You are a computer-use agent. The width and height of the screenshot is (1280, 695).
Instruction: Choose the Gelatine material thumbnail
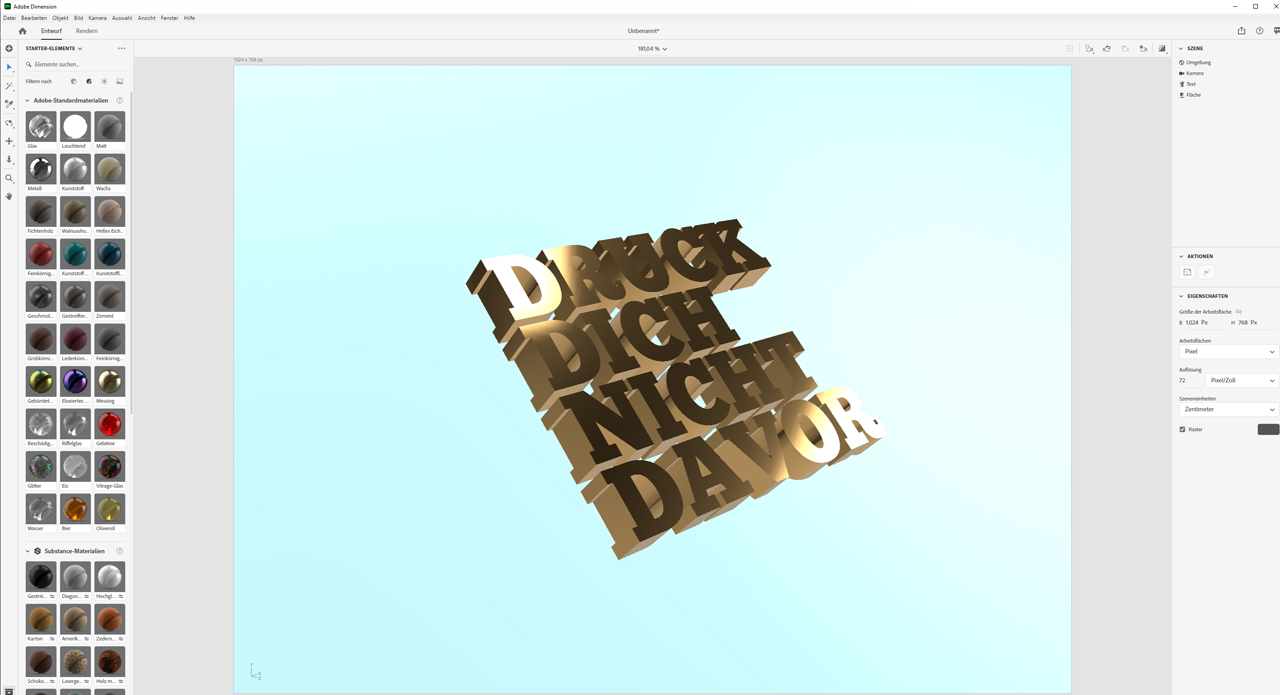(110, 424)
